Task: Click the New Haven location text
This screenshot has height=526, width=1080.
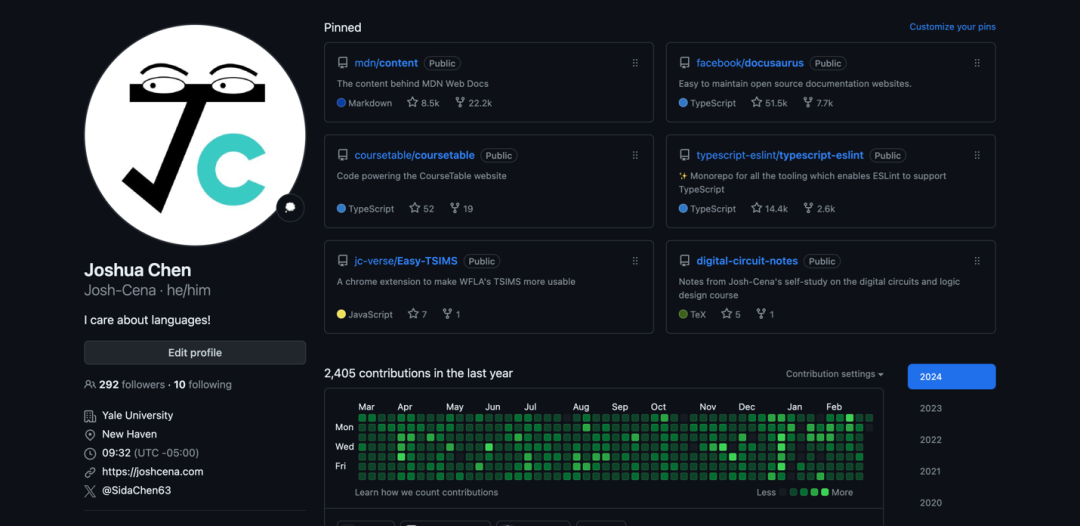Action: [129, 434]
